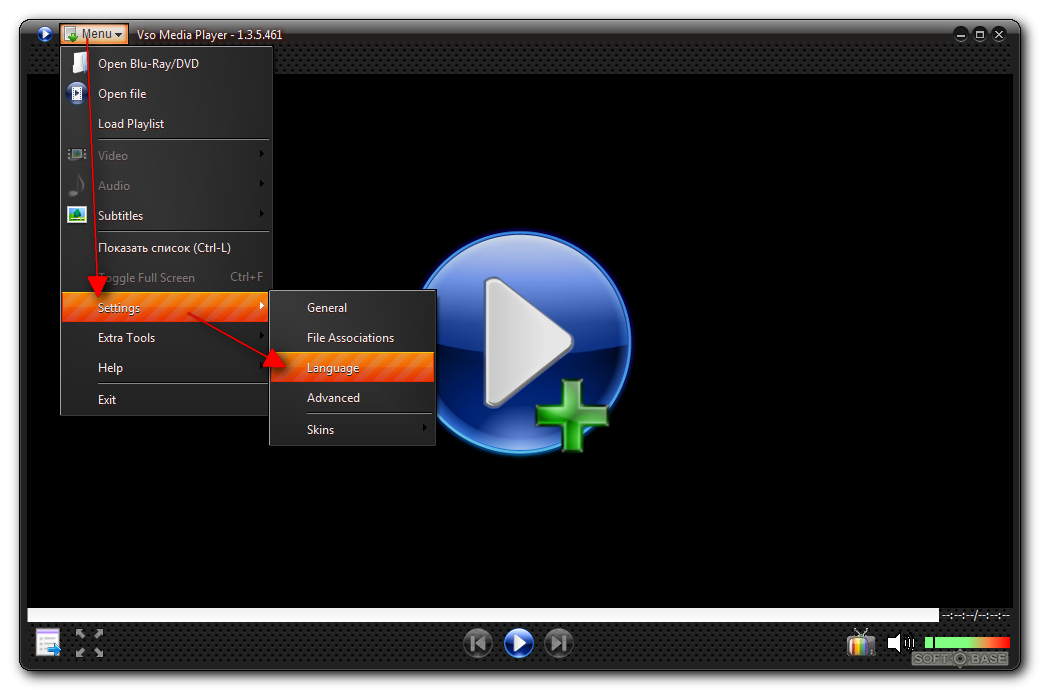Toggle full screen with the expand arrows icon

(x=89, y=642)
